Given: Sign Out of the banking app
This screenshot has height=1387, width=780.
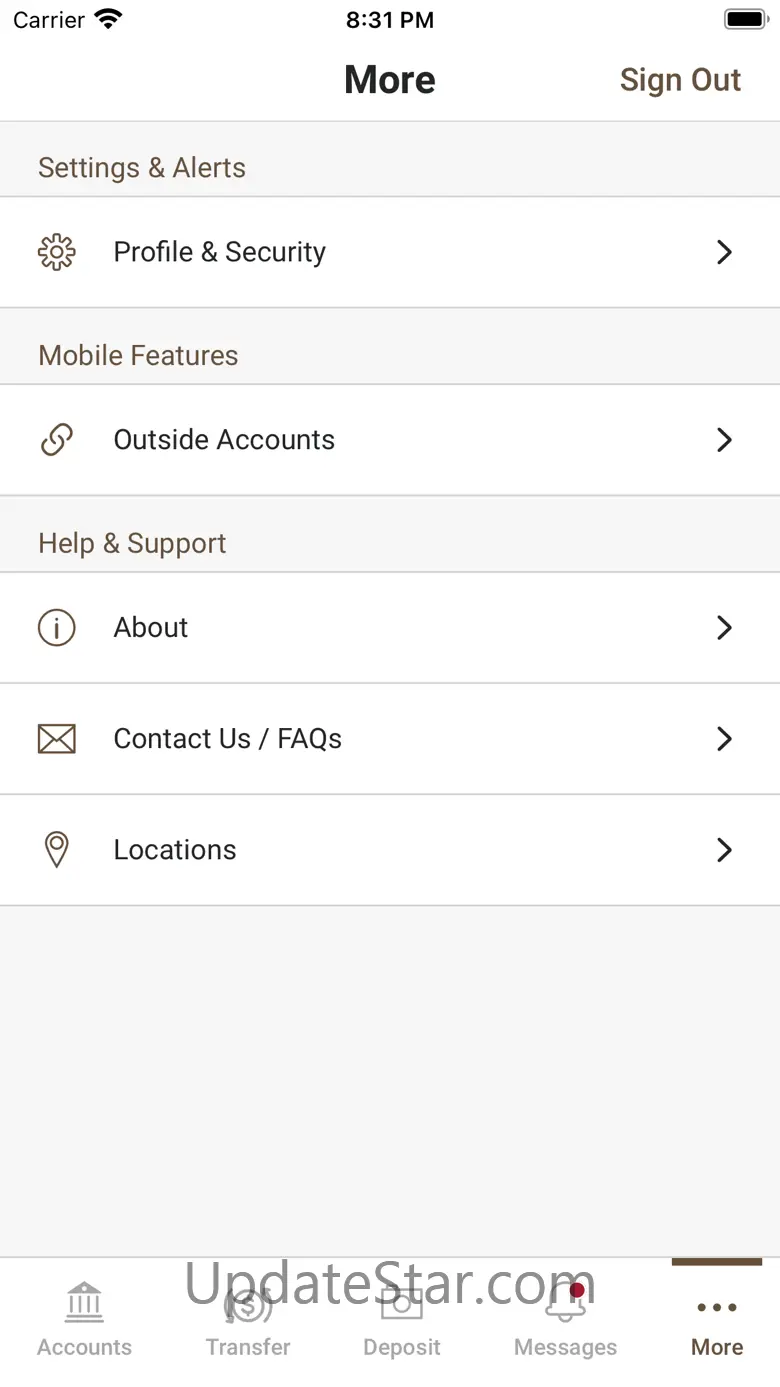Looking at the screenshot, I should point(680,80).
